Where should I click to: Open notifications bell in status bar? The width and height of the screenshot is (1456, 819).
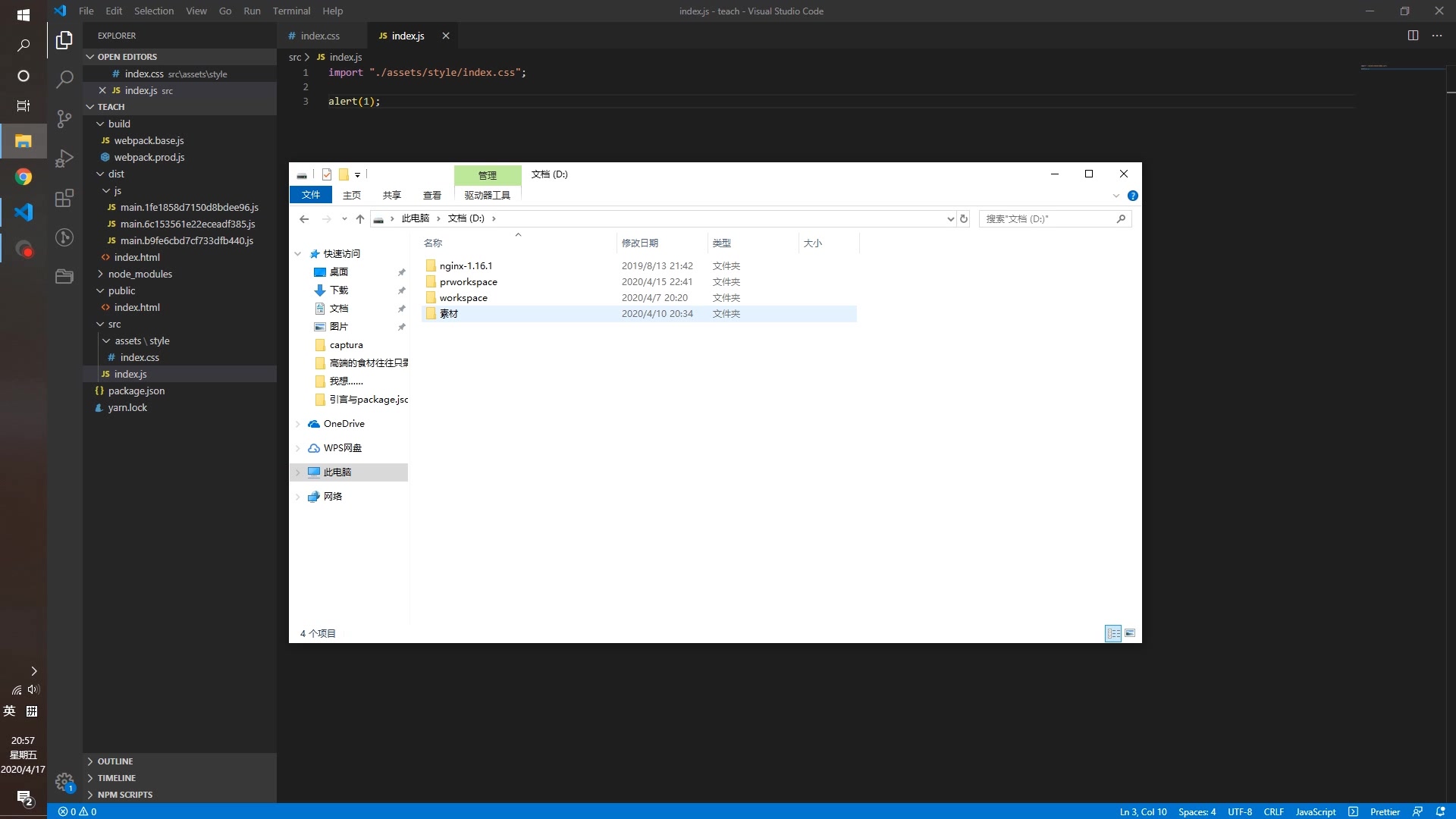(x=1440, y=811)
